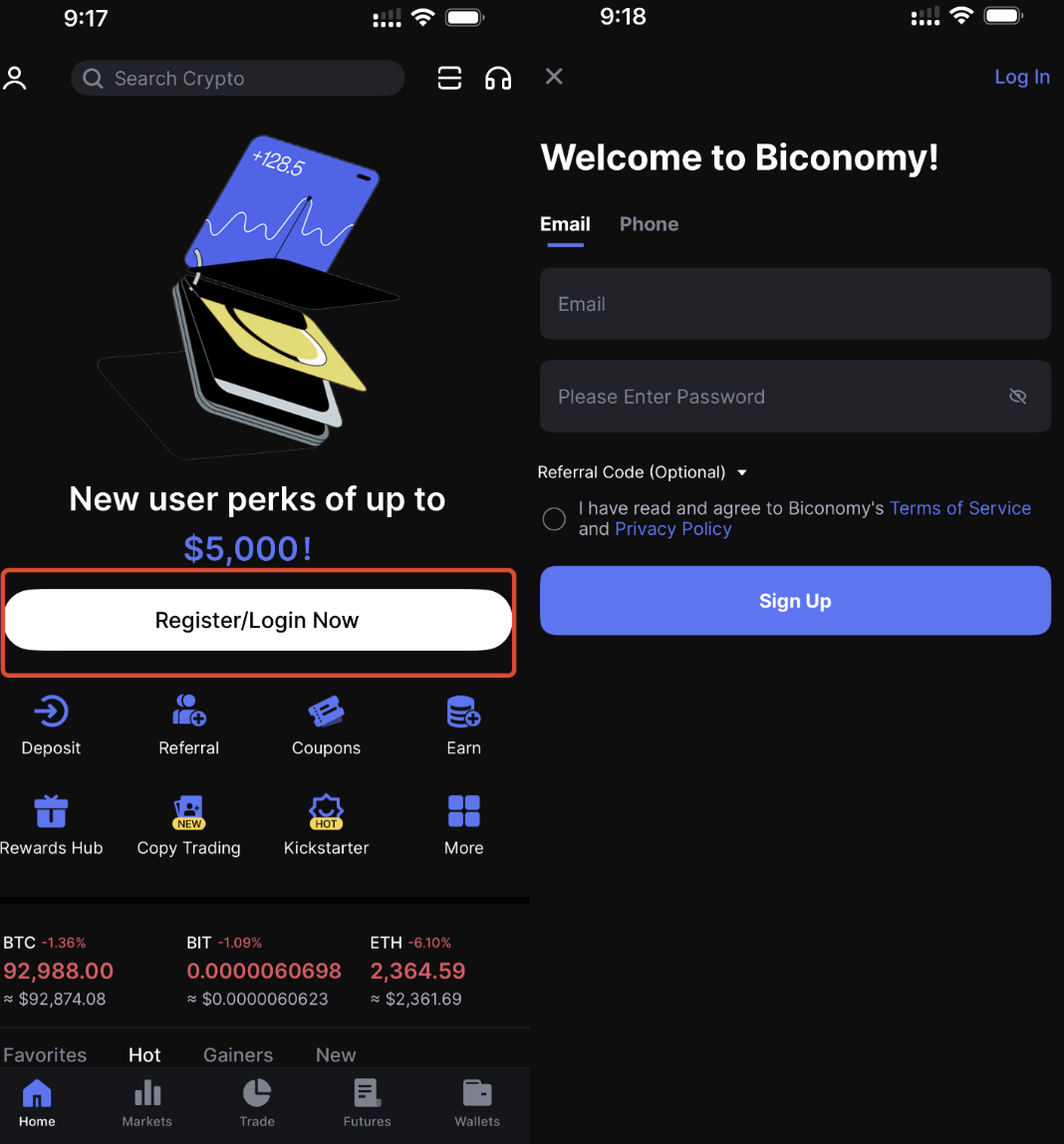Screen dimensions: 1064x1144
Task: Open Rewards Hub
Action: (x=51, y=812)
